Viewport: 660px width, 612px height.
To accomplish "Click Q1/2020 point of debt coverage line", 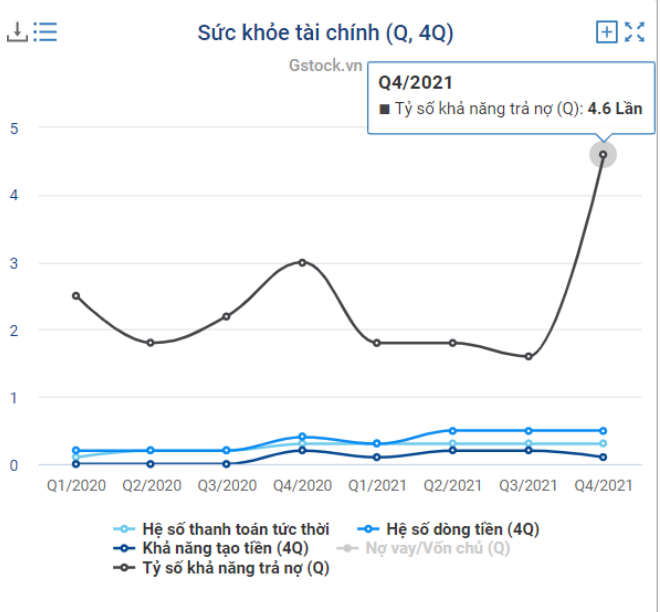I will pos(76,296).
